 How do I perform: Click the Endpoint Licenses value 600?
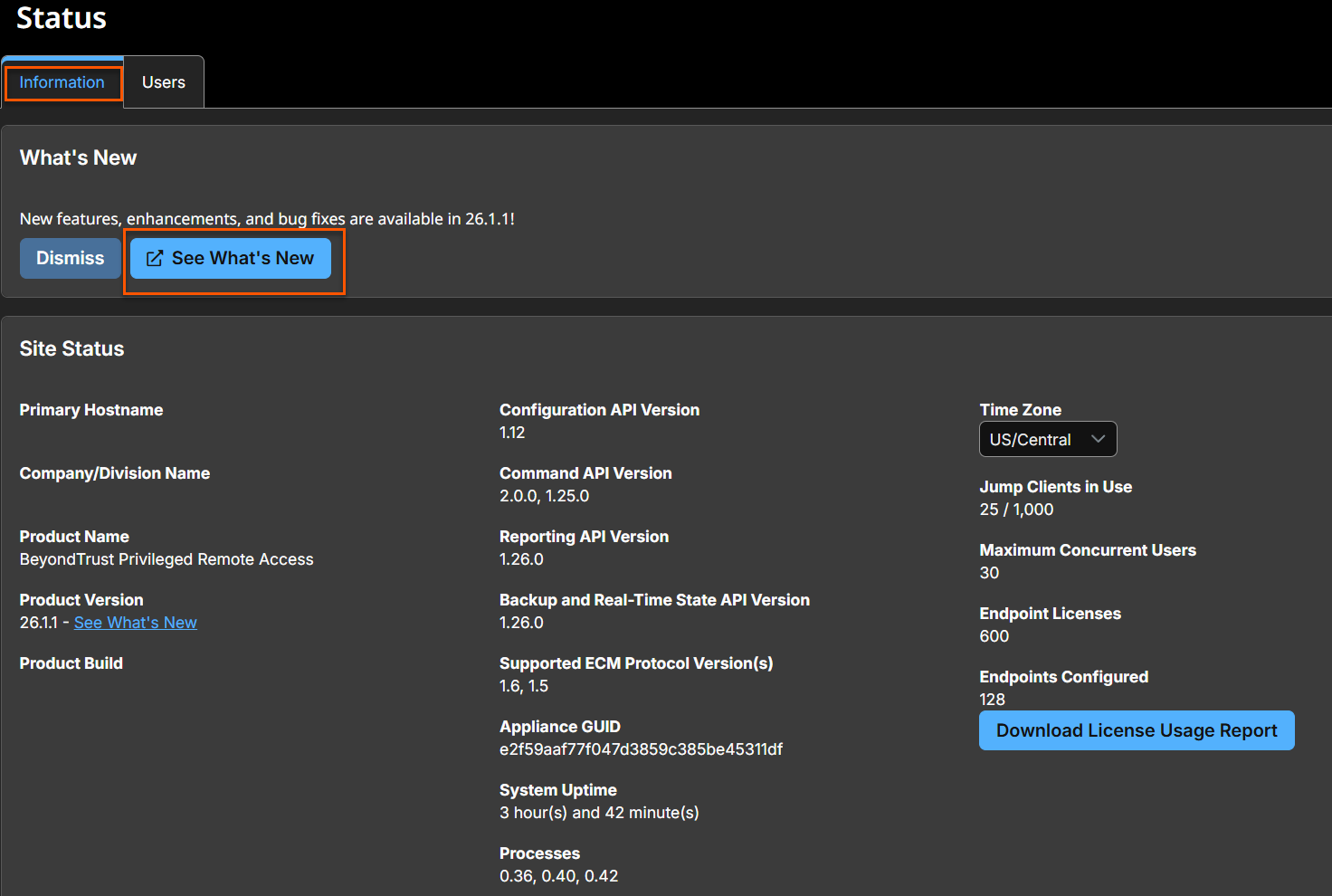pos(994,636)
